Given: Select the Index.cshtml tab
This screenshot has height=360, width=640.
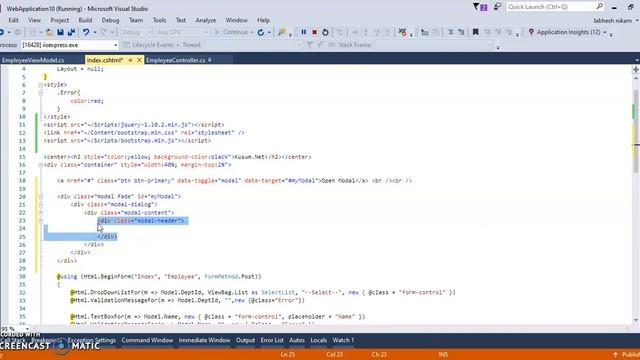Looking at the screenshot, I should point(105,60).
